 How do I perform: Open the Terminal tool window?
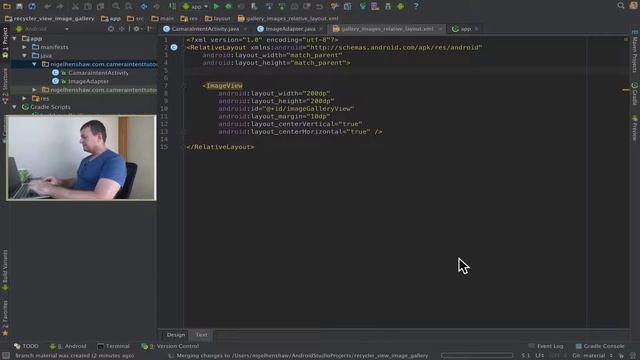[113, 346]
